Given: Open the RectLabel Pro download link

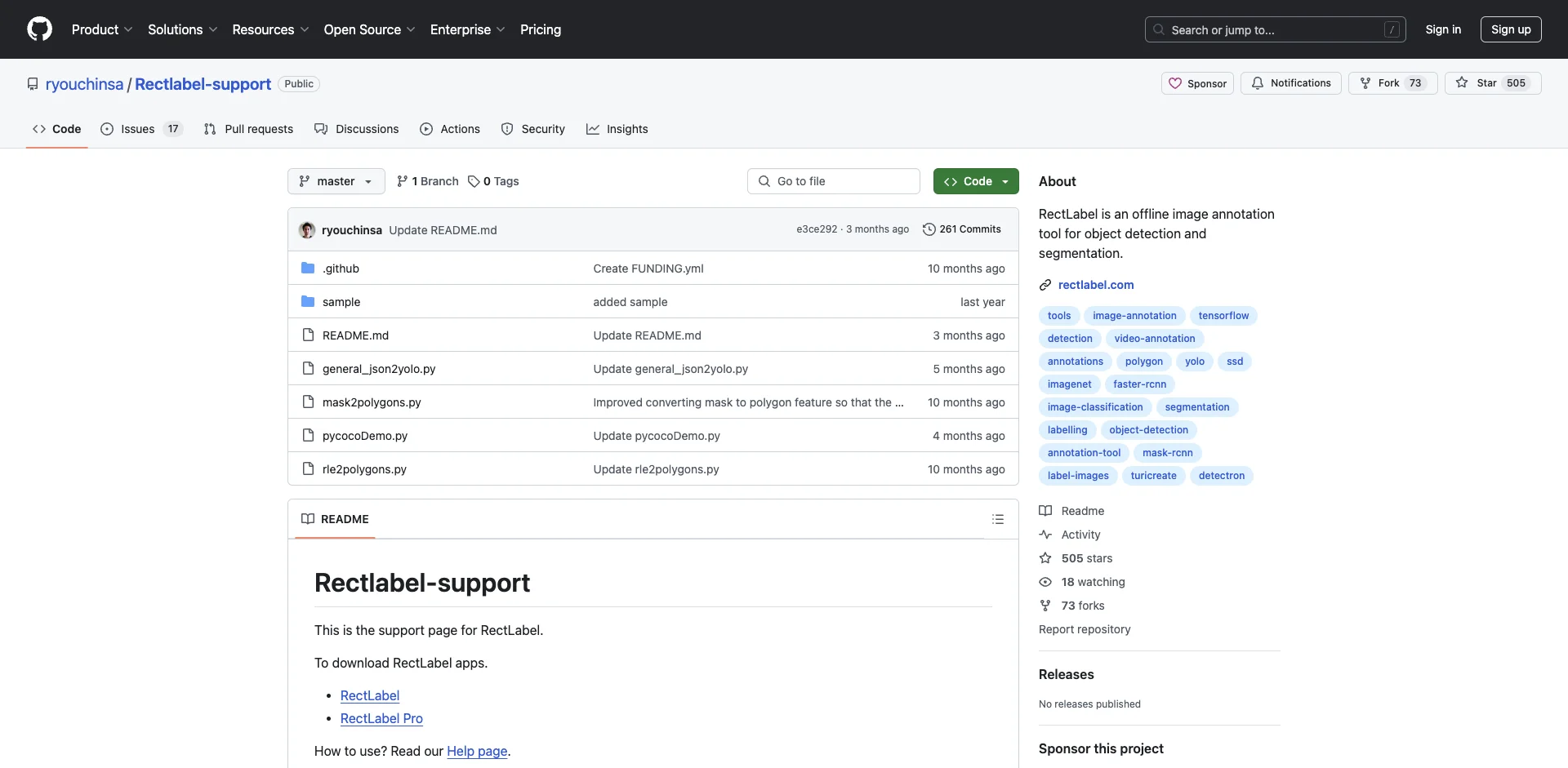Looking at the screenshot, I should pos(381,718).
